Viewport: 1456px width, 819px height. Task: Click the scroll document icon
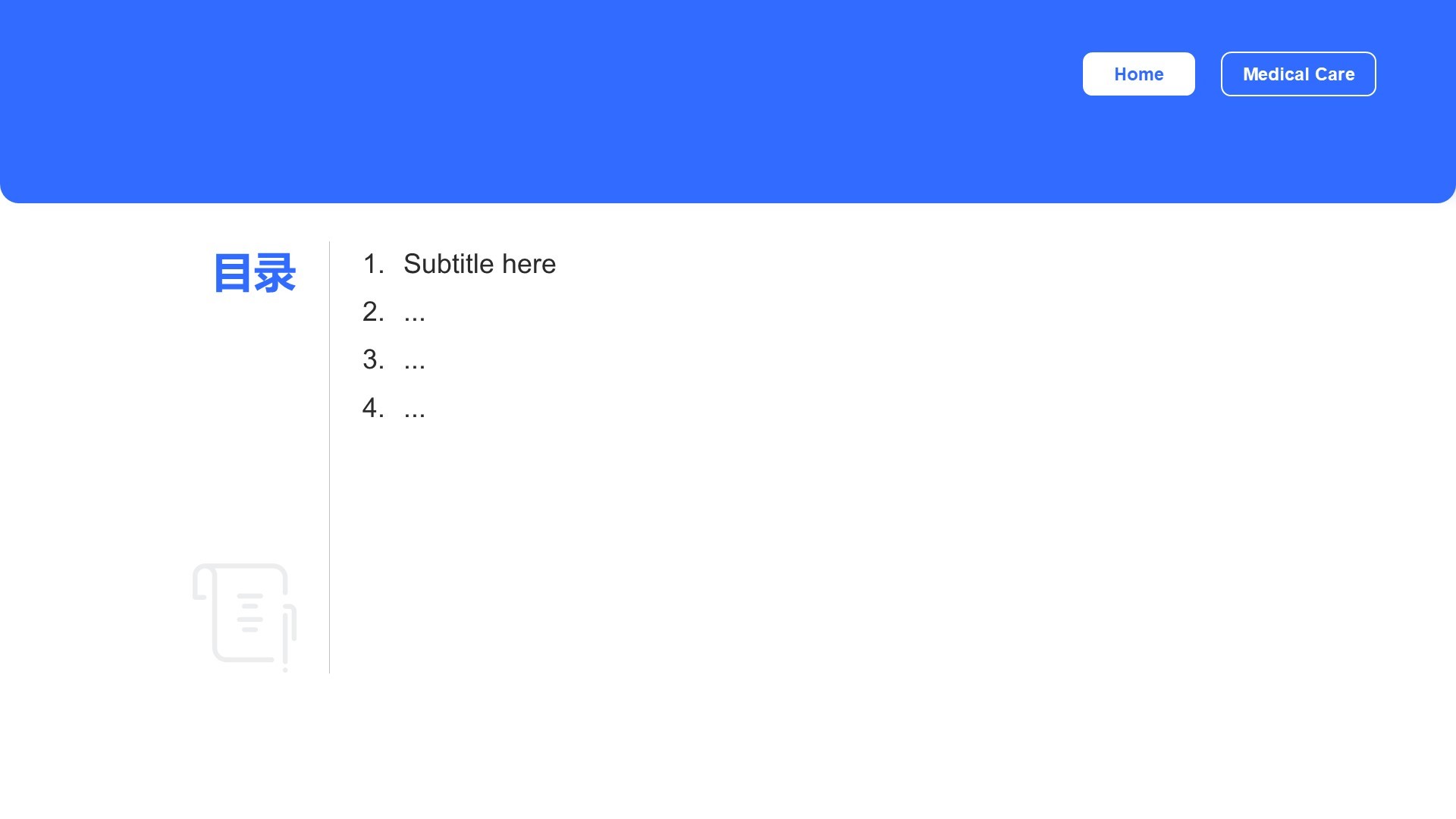pos(244,617)
